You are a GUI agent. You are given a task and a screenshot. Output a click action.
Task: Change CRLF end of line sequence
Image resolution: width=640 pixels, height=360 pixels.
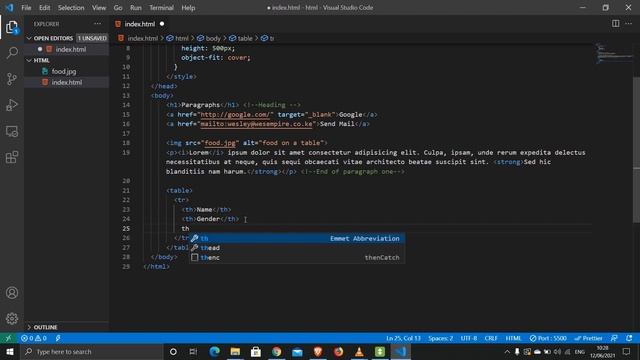pos(491,338)
